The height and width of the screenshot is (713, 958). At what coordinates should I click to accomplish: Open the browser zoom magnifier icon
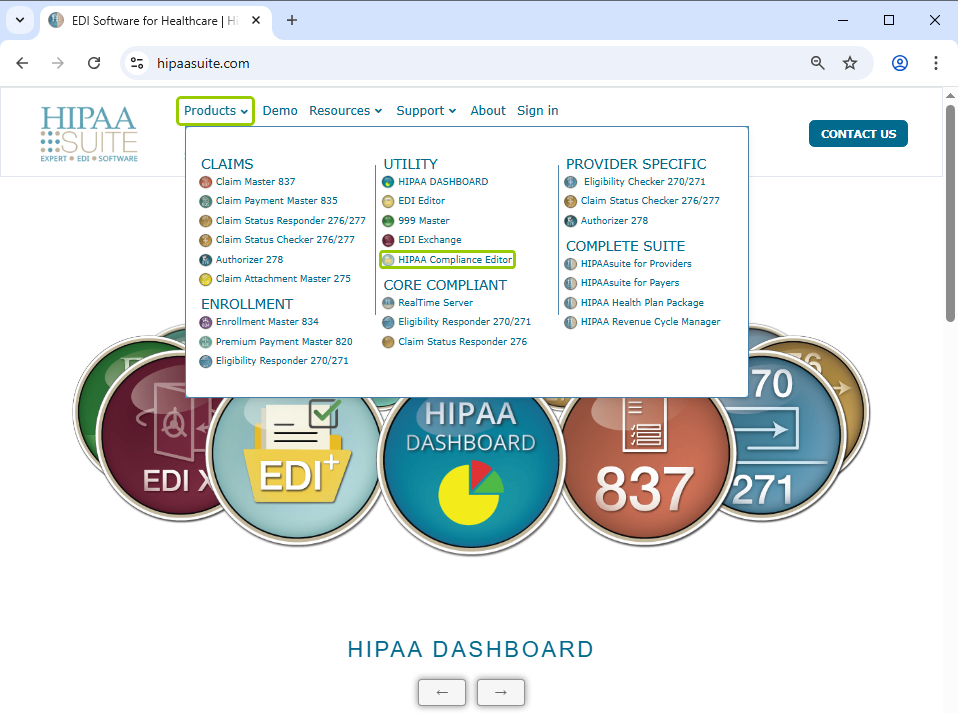click(817, 63)
